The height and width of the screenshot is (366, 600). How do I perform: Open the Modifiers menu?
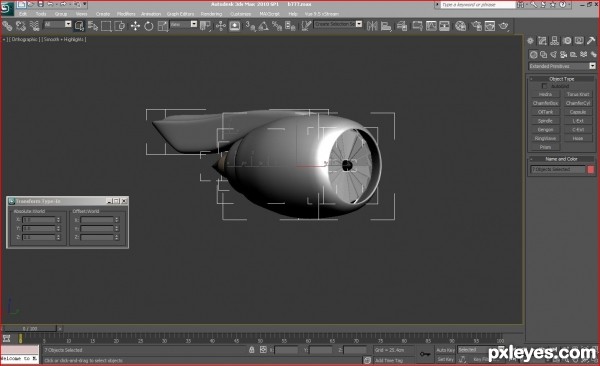pos(126,14)
